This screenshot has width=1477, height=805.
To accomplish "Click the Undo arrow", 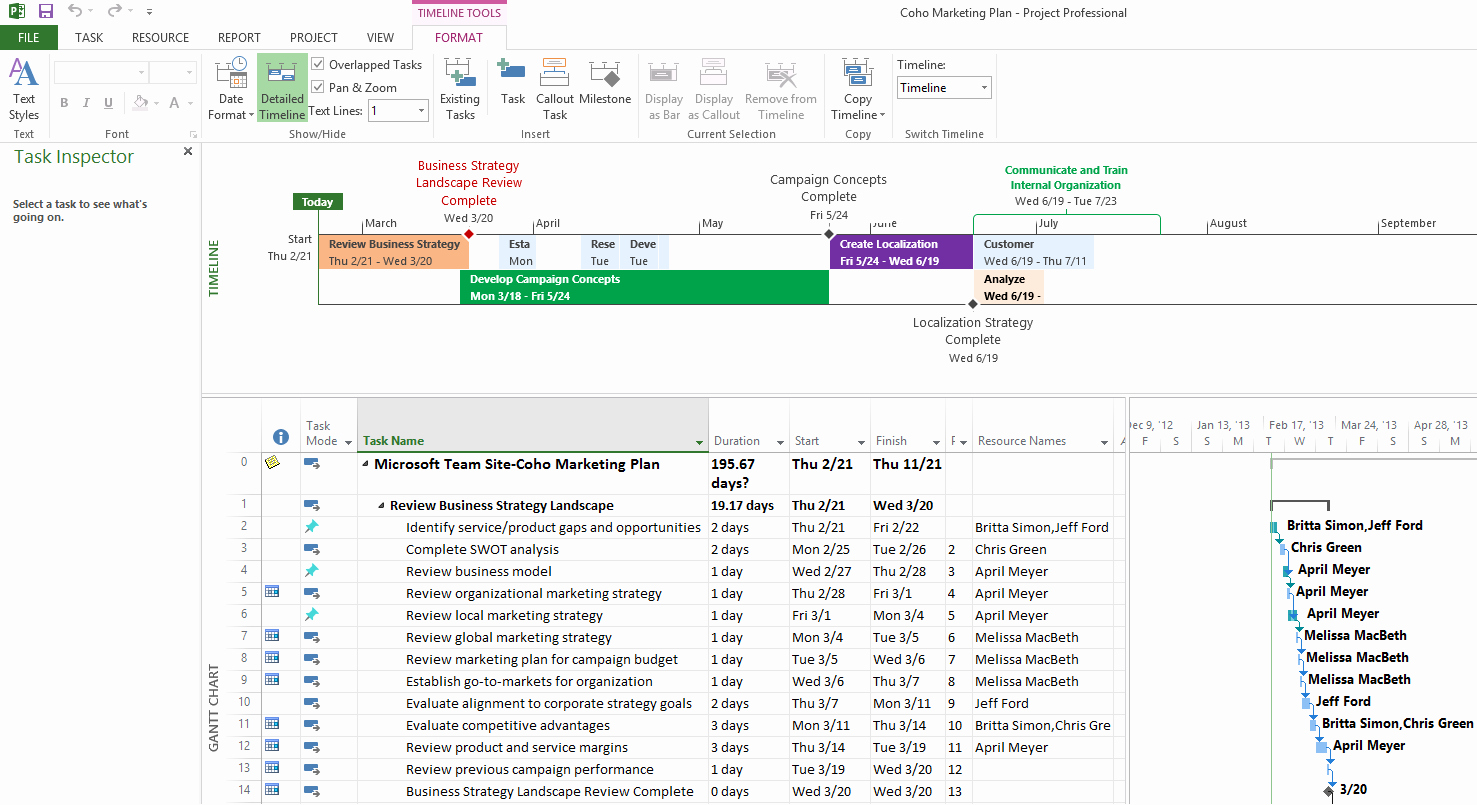I will (x=75, y=11).
